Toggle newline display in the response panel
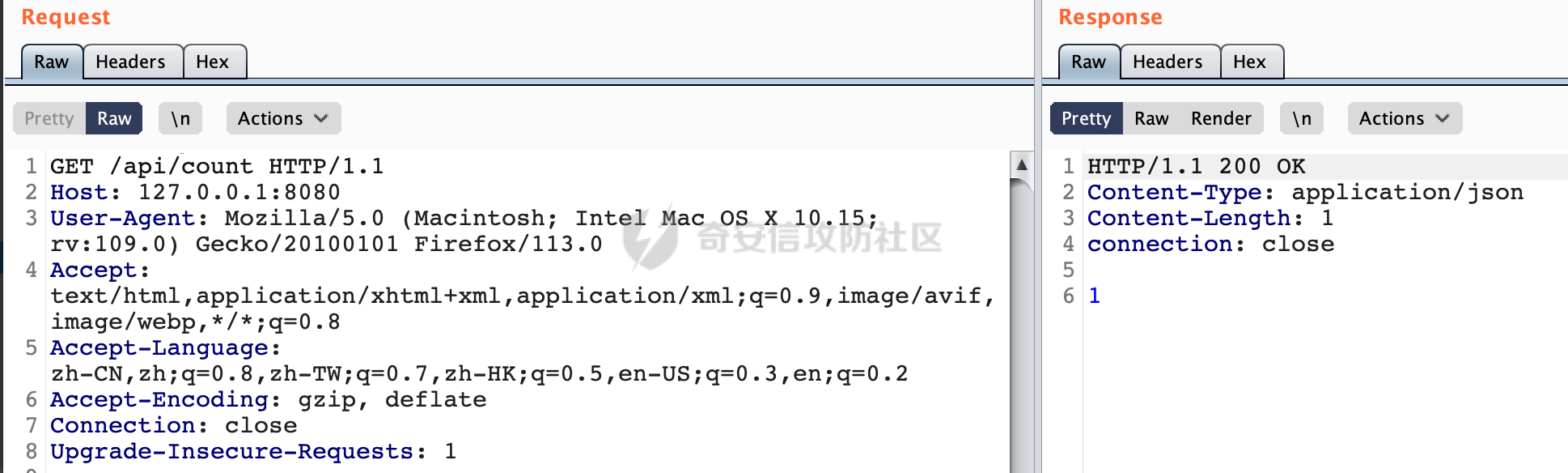Image resolution: width=1568 pixels, height=473 pixels. click(1302, 118)
